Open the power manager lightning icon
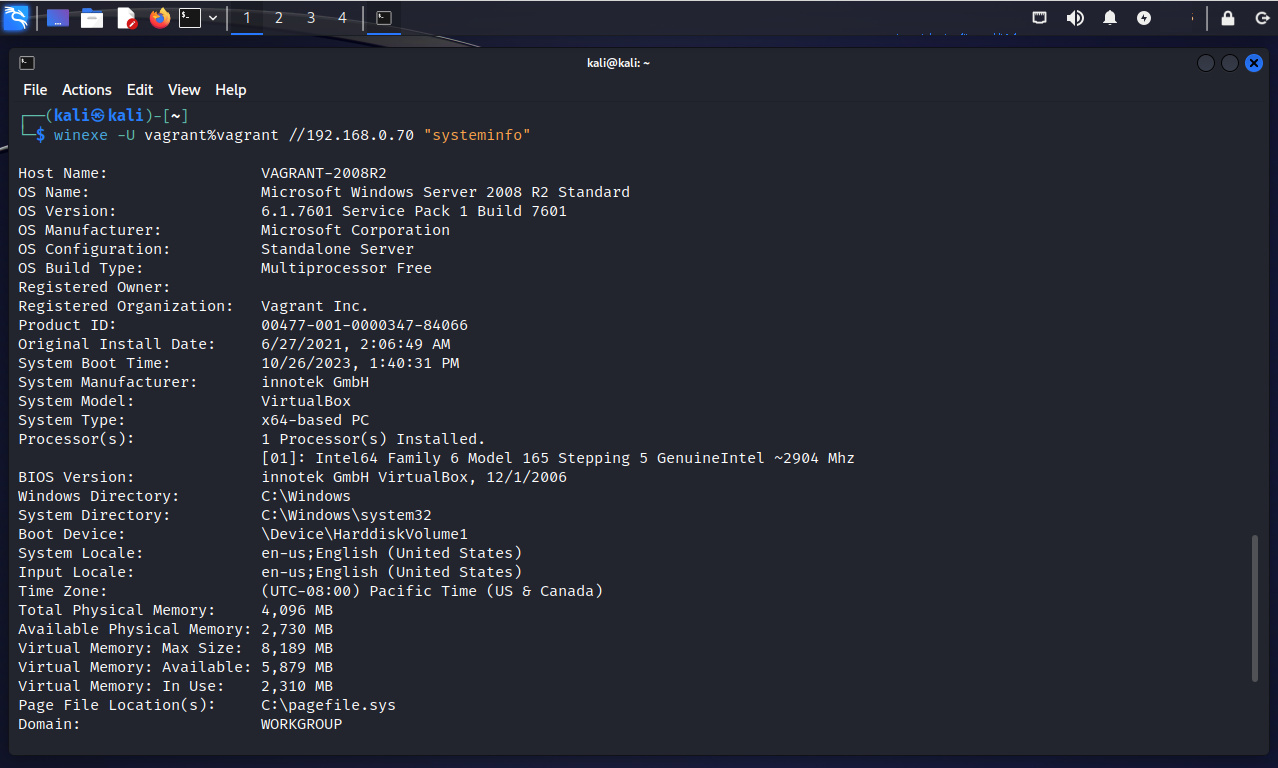The image size is (1278, 768). (x=1144, y=18)
